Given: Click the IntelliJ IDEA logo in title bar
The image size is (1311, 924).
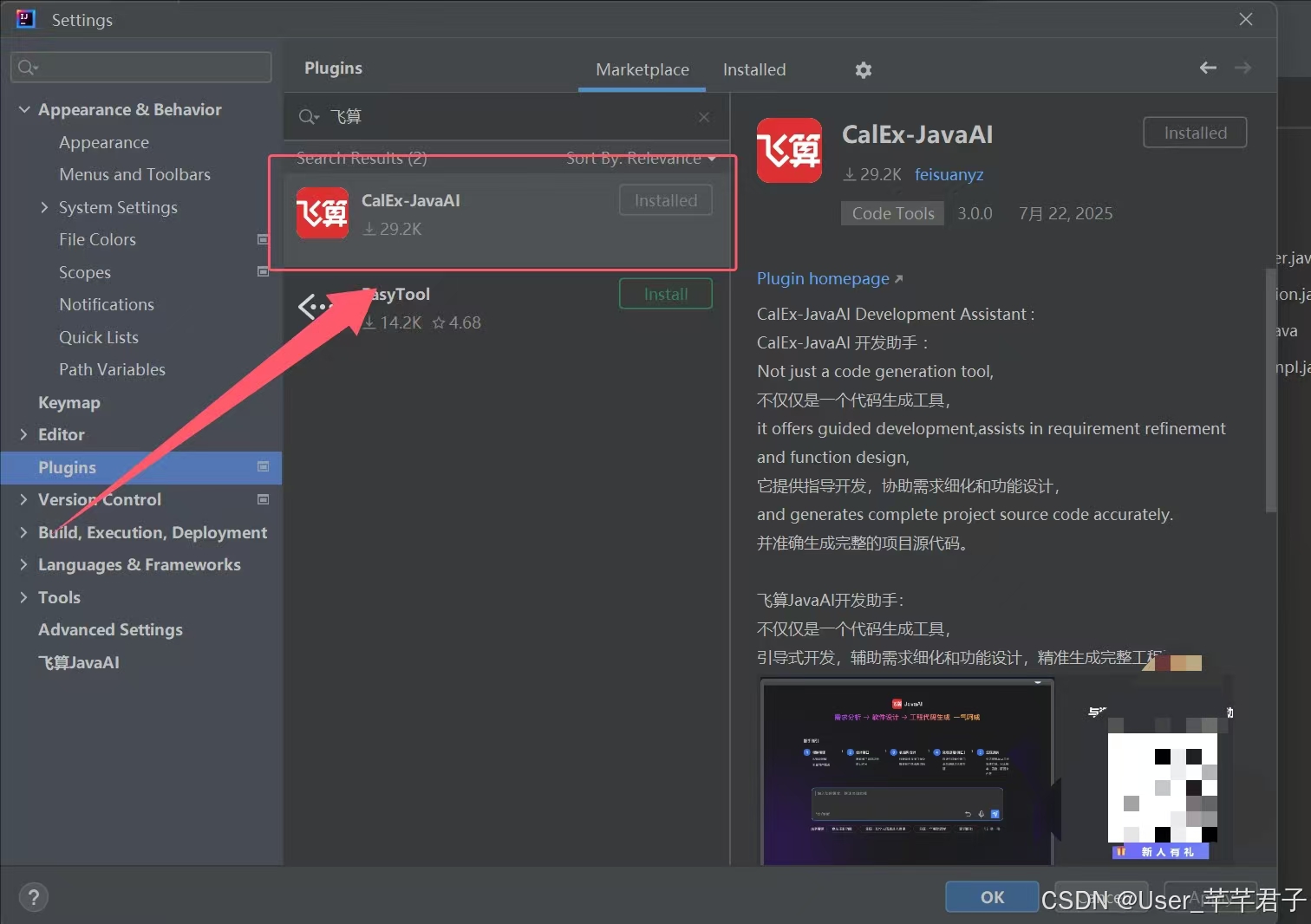Looking at the screenshot, I should 26,19.
